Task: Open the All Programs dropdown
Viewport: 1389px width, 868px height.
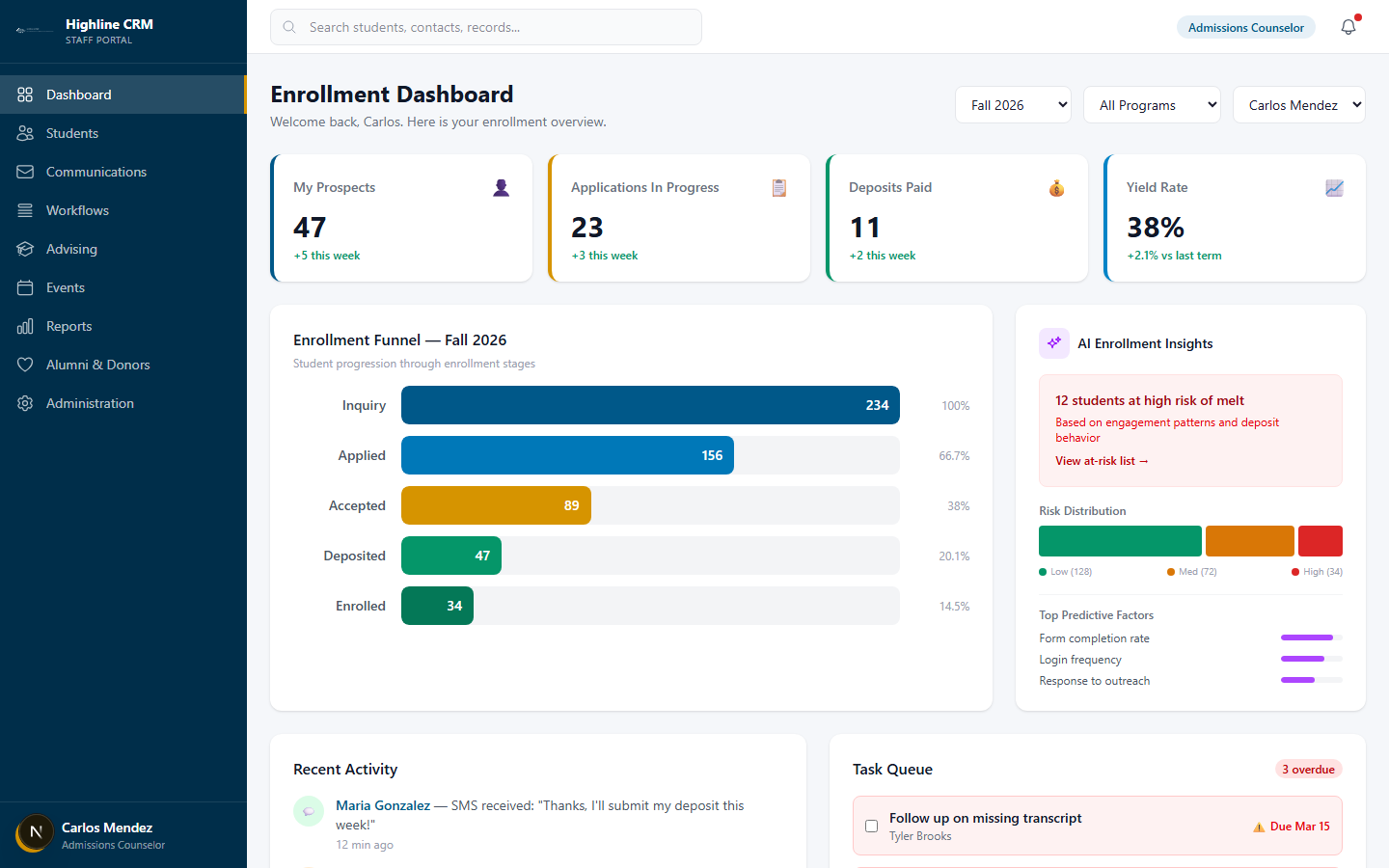Action: point(1152,104)
